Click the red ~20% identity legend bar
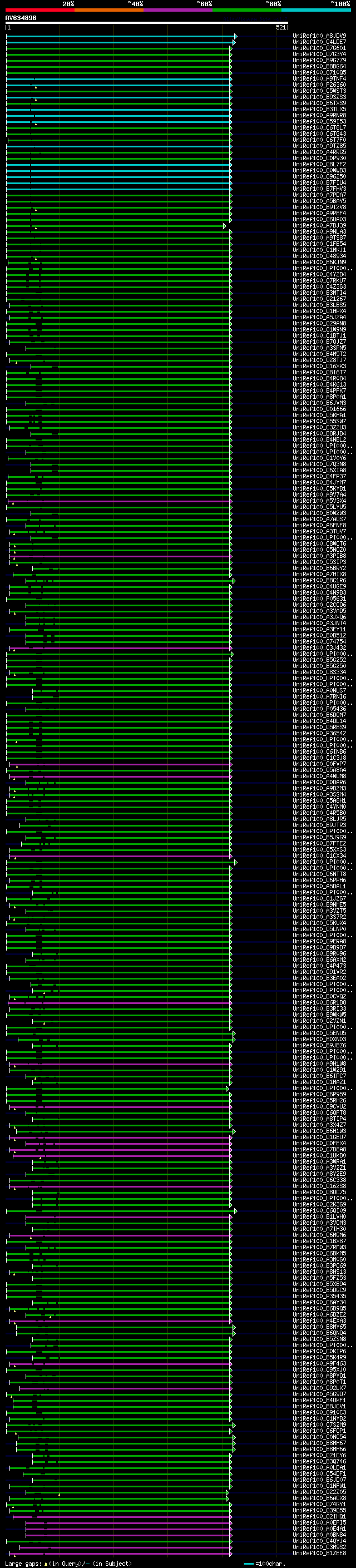The image size is (356, 1568). tap(39, 10)
